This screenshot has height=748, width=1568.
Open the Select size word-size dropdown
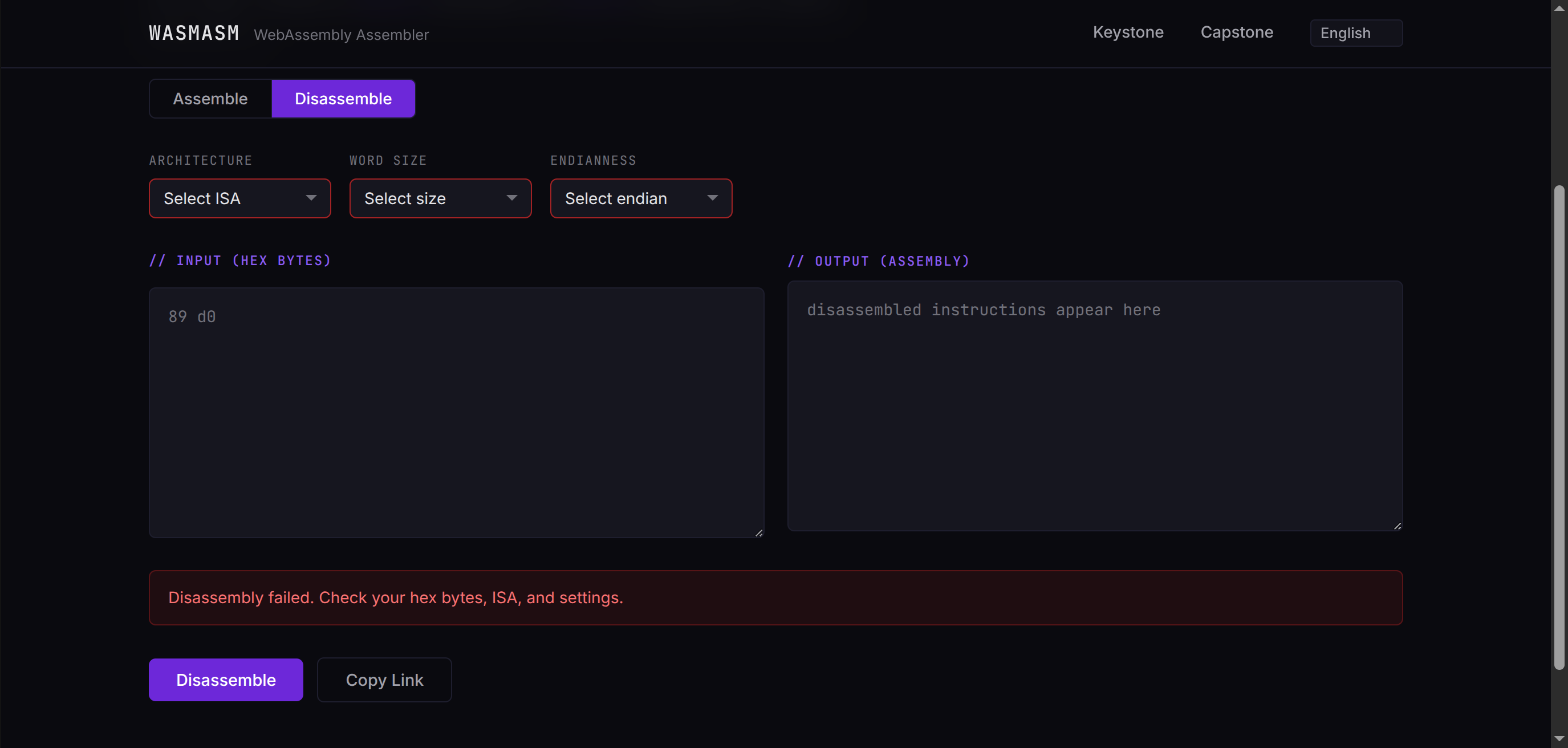(x=440, y=198)
